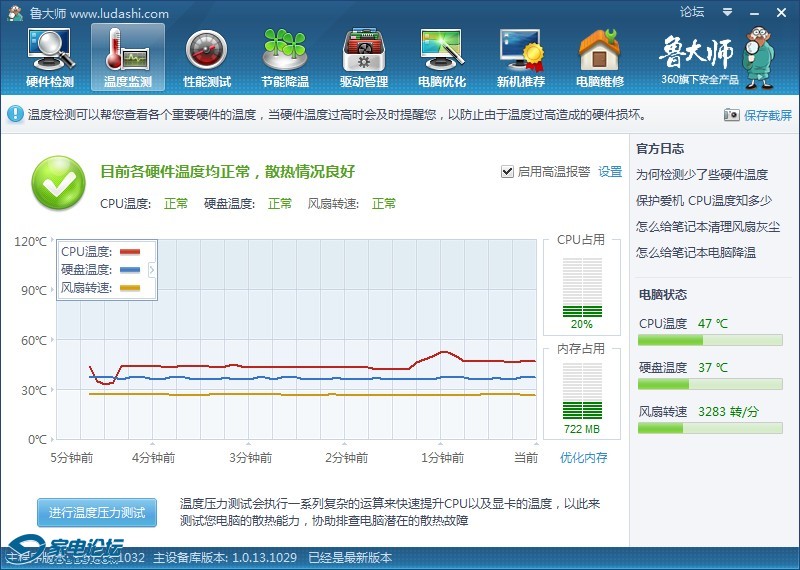Select the 新机推荐 new PC recommendation icon

pyautogui.click(x=521, y=57)
